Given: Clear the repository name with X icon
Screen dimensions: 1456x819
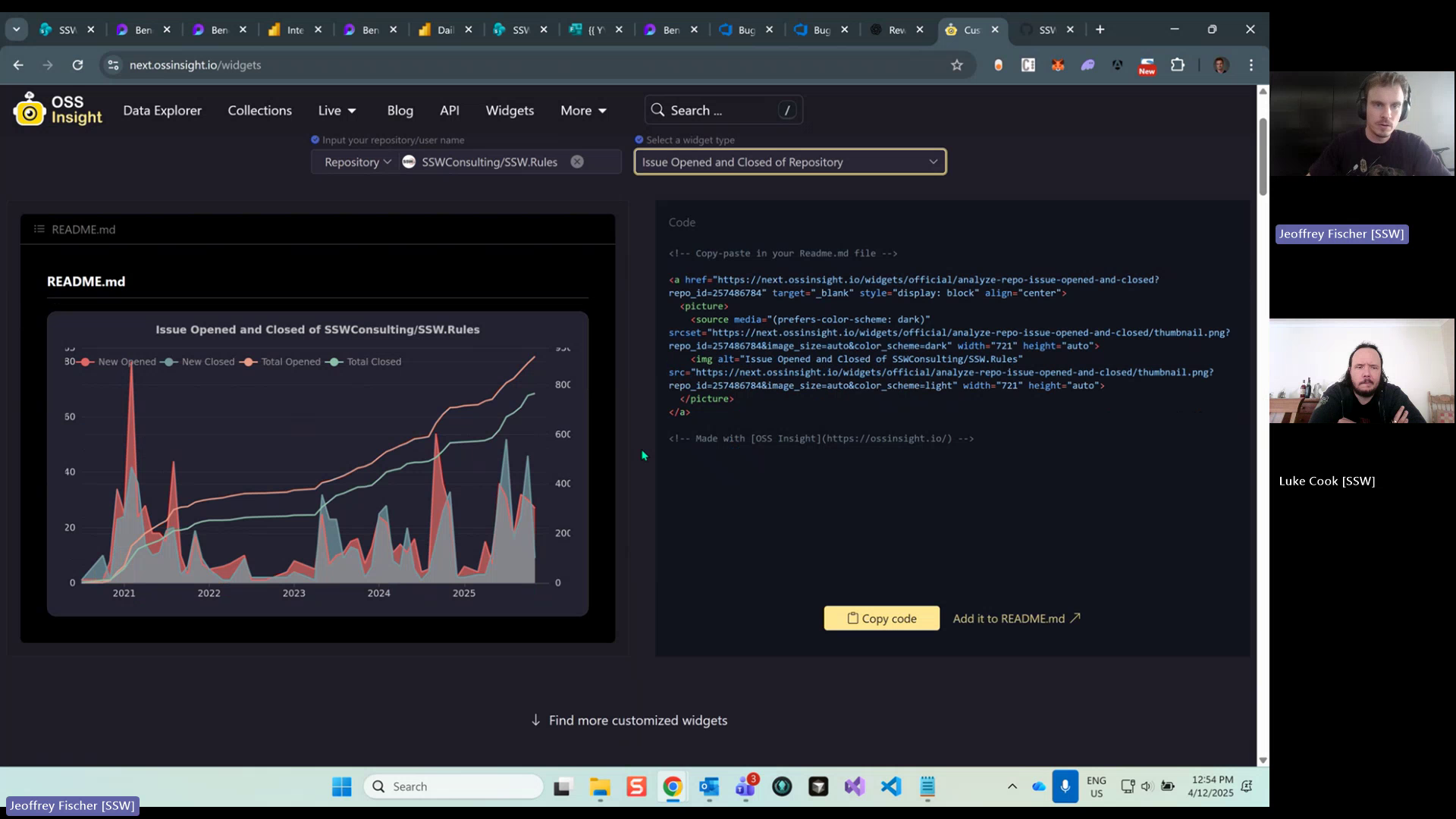Looking at the screenshot, I should click(x=577, y=162).
